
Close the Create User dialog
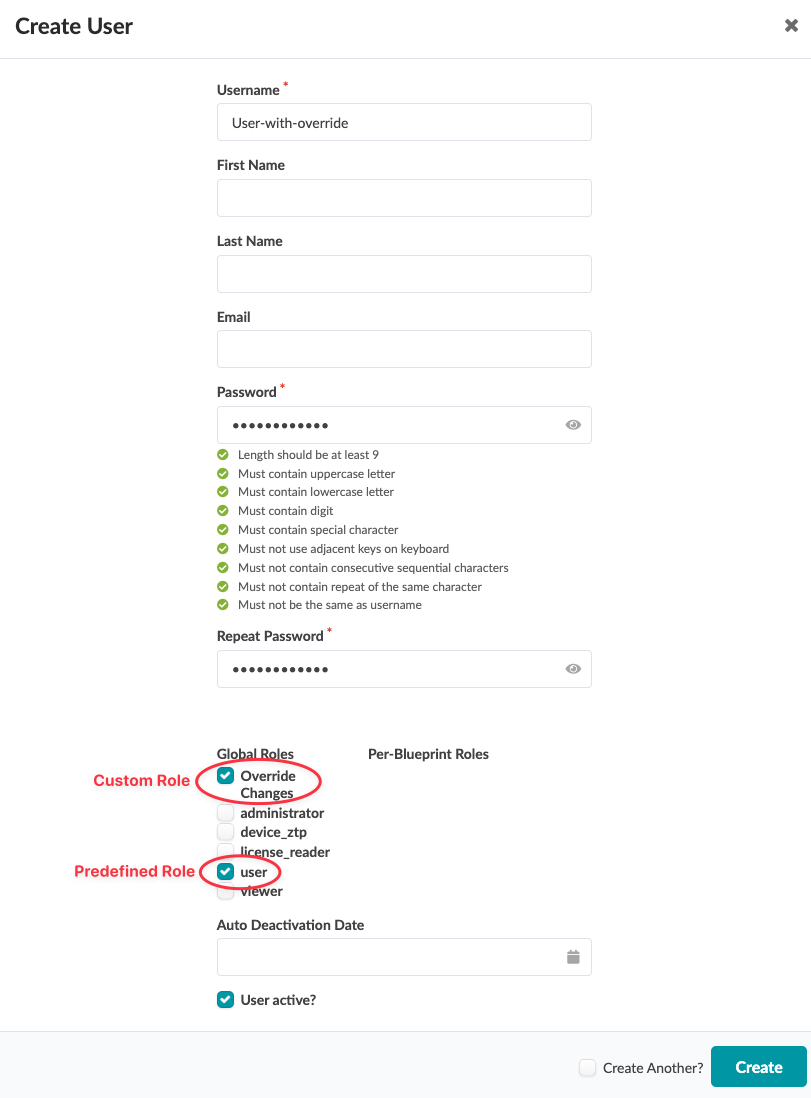click(x=791, y=26)
